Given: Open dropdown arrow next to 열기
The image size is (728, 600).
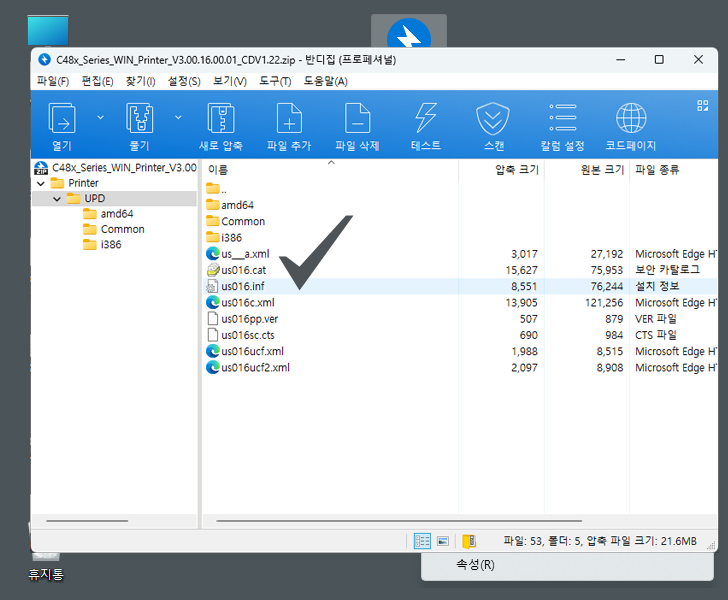Looking at the screenshot, I should (x=100, y=117).
